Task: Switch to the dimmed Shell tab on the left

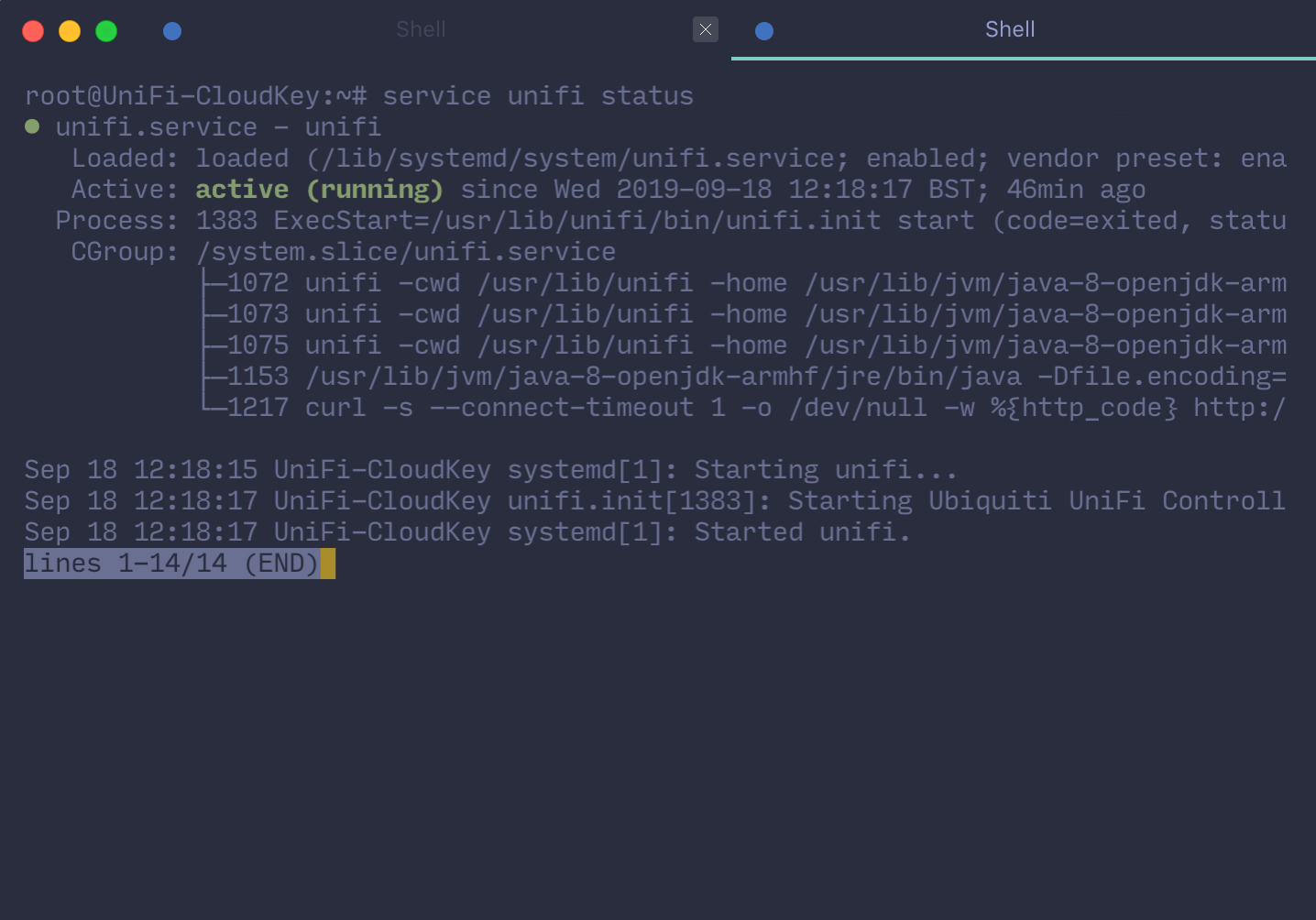Action: pos(421,29)
